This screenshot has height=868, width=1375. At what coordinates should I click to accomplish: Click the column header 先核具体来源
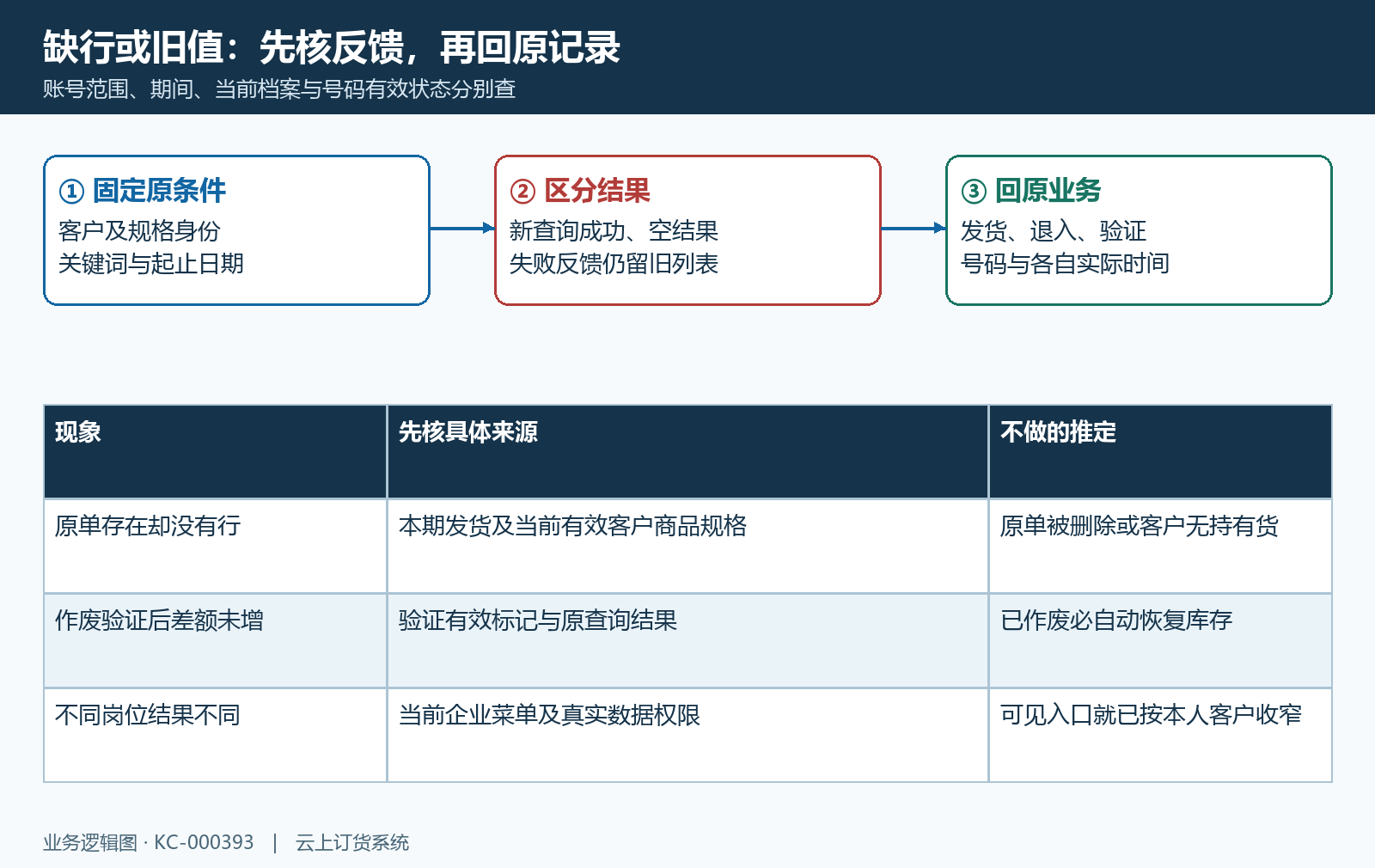pos(687,452)
